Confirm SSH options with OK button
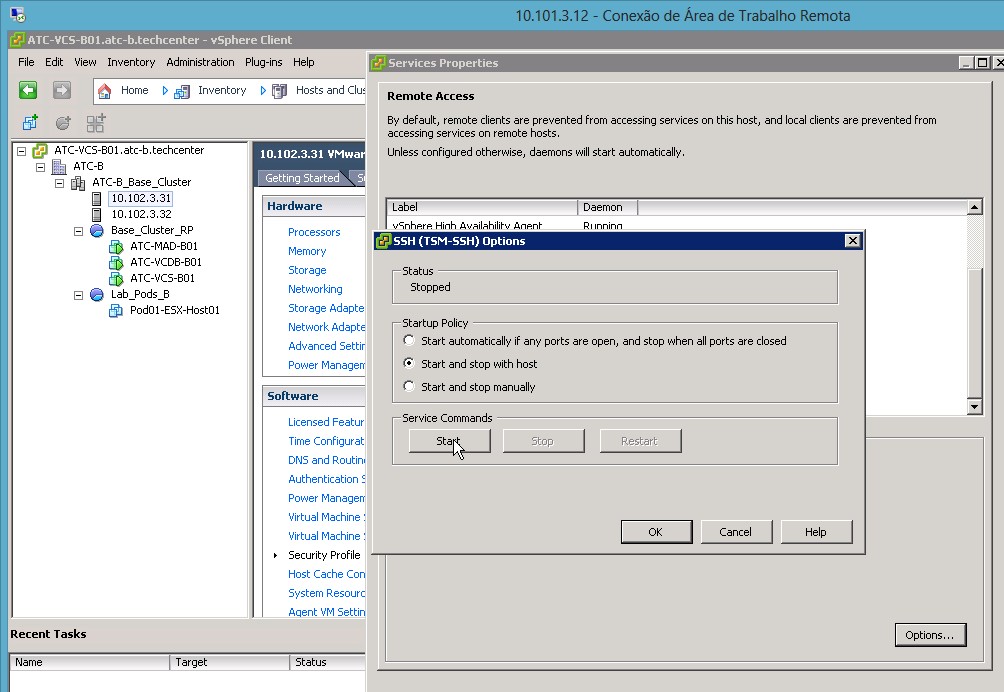The height and width of the screenshot is (692, 1004). (x=655, y=532)
